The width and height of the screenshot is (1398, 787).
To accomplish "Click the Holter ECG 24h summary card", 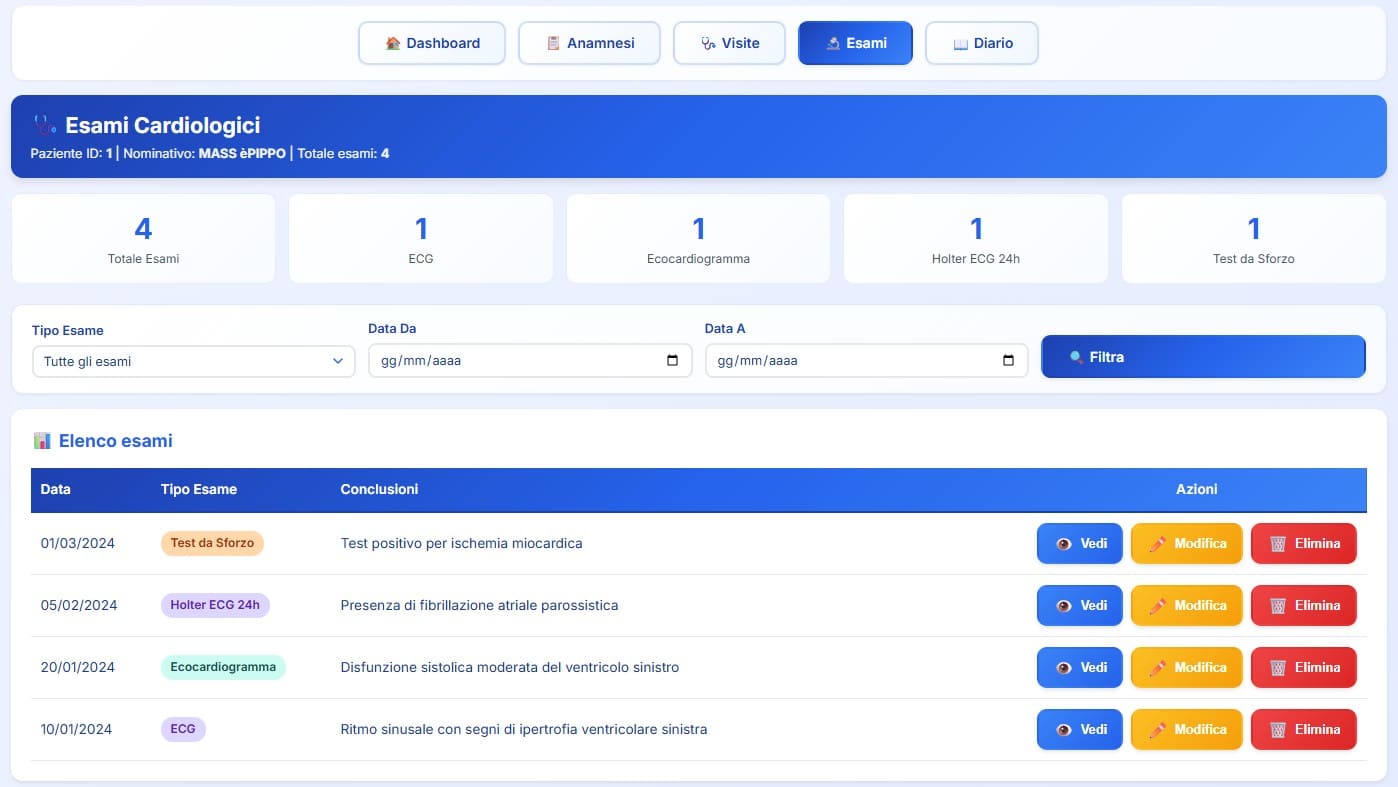I will coord(975,239).
